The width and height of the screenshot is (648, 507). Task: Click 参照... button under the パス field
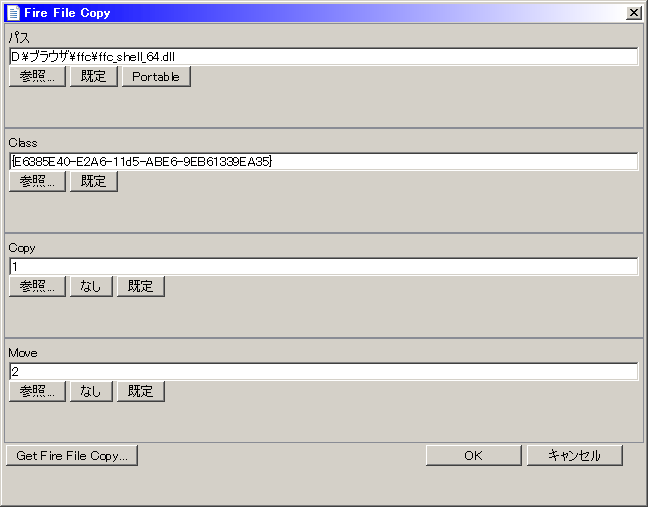pyautogui.click(x=38, y=77)
